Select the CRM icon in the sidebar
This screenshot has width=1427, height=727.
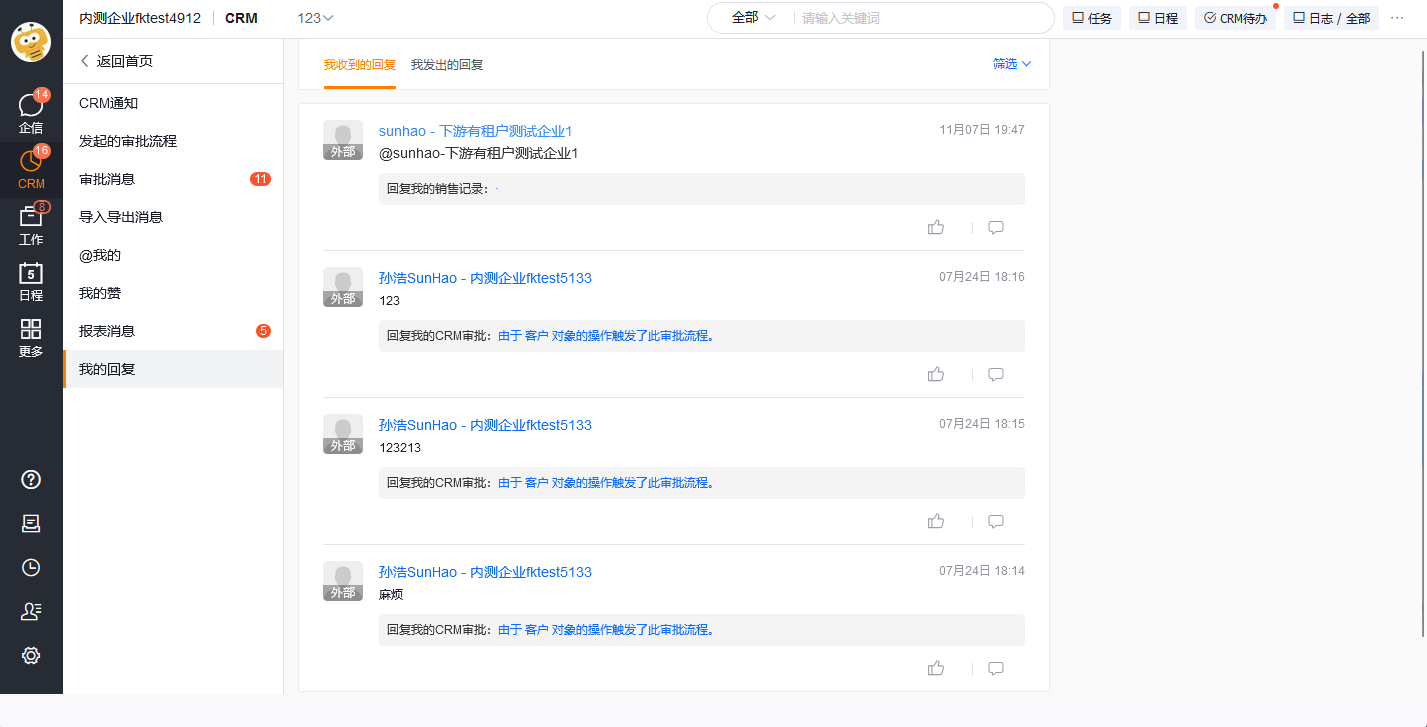pyautogui.click(x=31, y=165)
